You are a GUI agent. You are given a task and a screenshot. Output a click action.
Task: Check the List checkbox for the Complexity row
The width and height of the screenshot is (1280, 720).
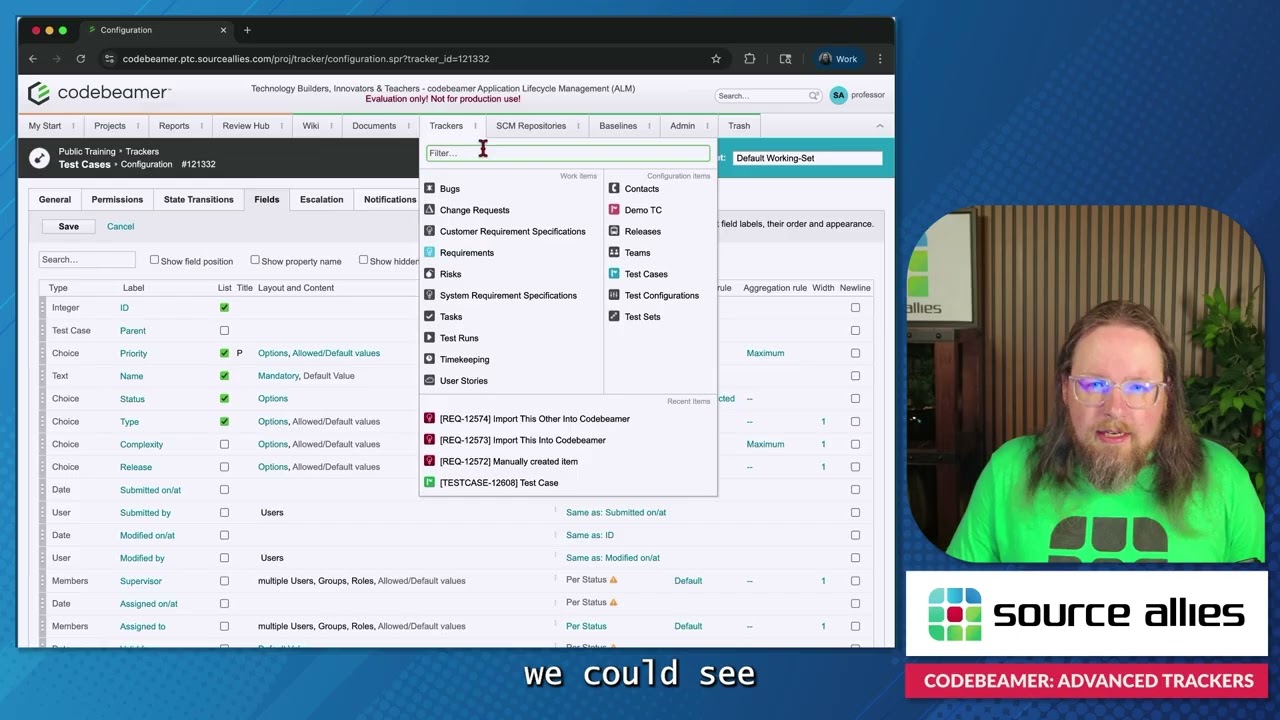(224, 444)
